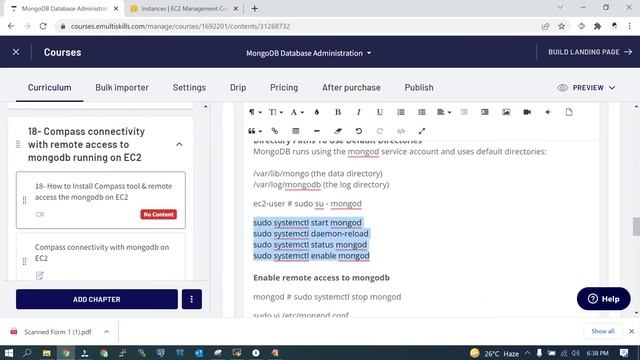Close the downloads bar
Viewport: 640px width, 360px height.
pos(631,331)
